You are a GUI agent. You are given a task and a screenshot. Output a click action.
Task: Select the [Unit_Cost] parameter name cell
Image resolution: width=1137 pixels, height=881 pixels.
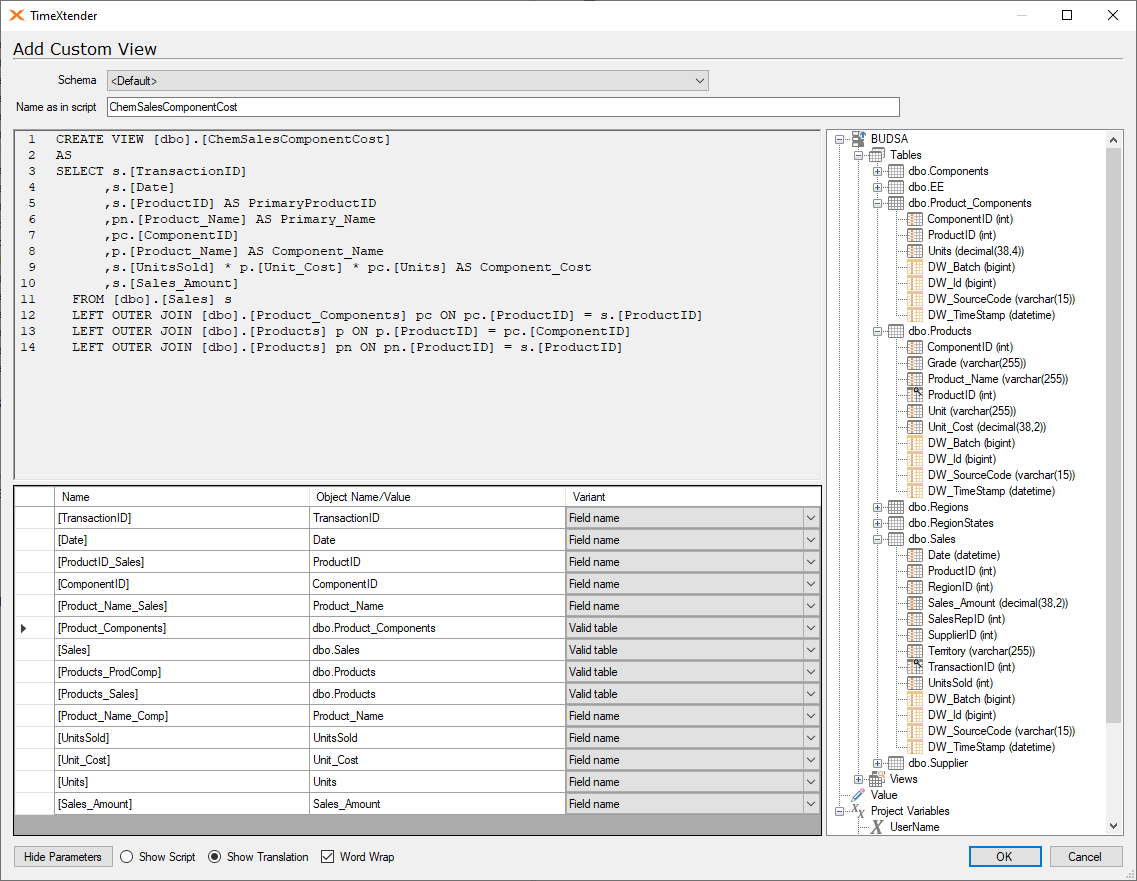[182, 760]
